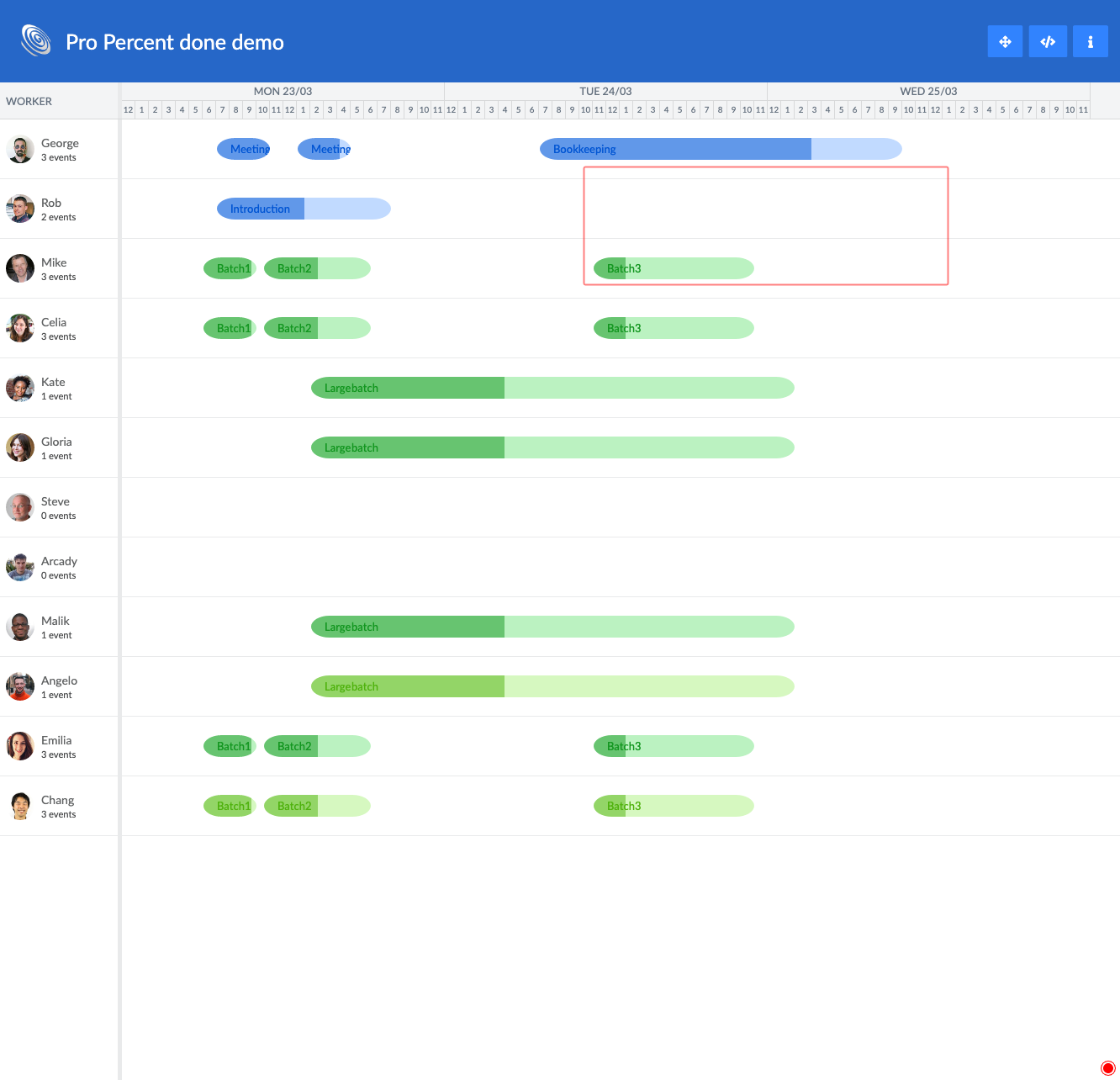Click the fullscreen arrows icon in header

(1005, 41)
